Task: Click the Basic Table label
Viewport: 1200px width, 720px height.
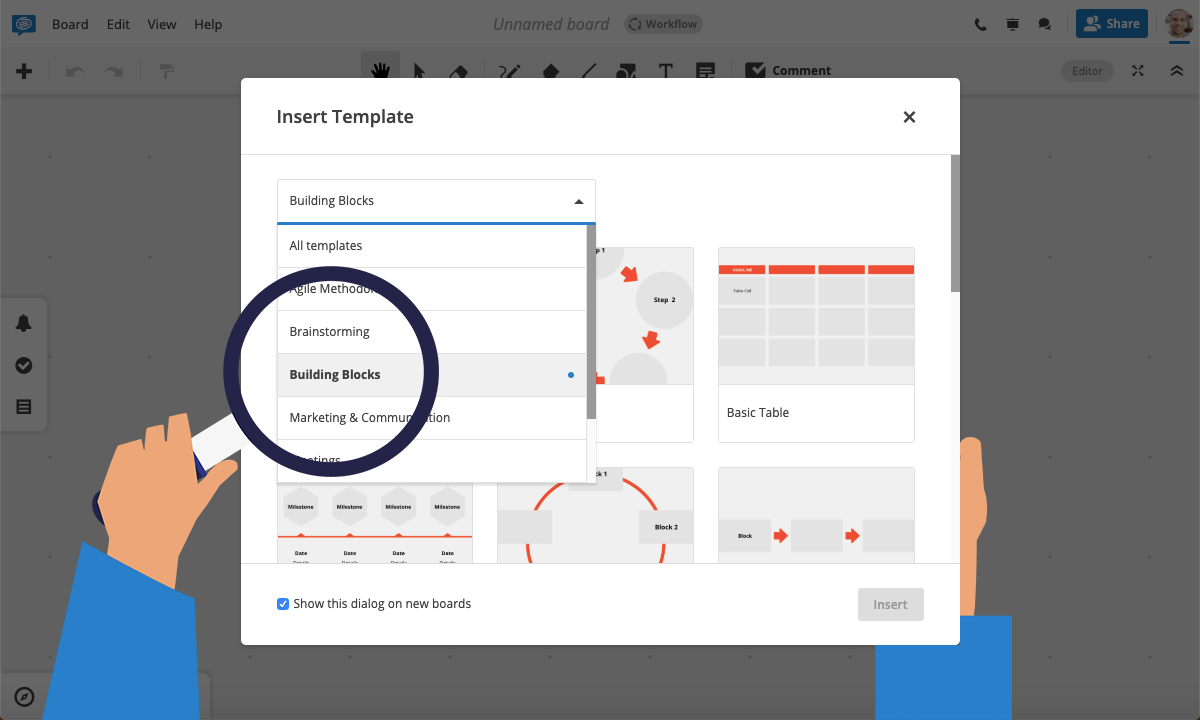Action: tap(758, 413)
